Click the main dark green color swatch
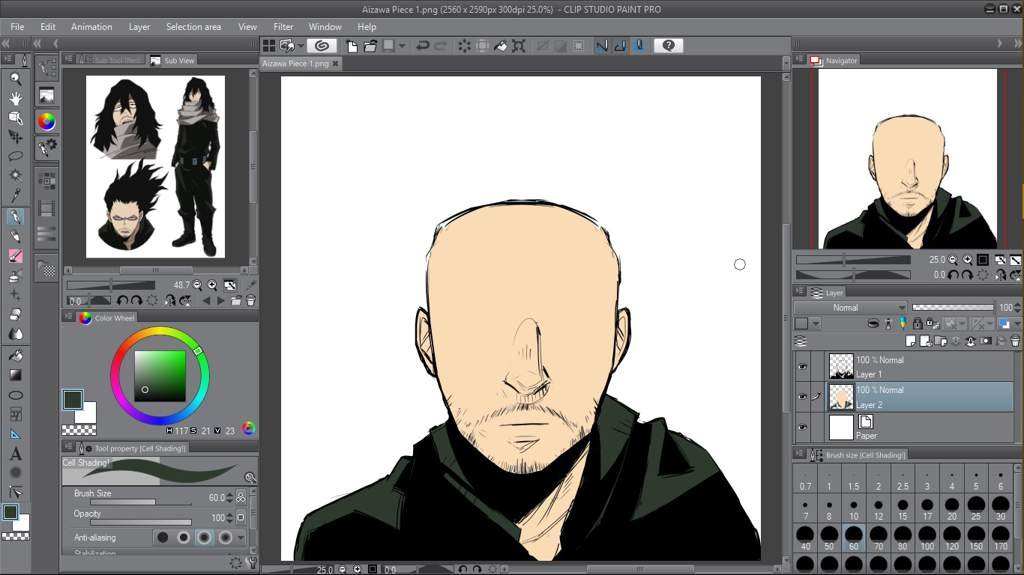Screen dimensions: 1024x575 [x=72, y=399]
